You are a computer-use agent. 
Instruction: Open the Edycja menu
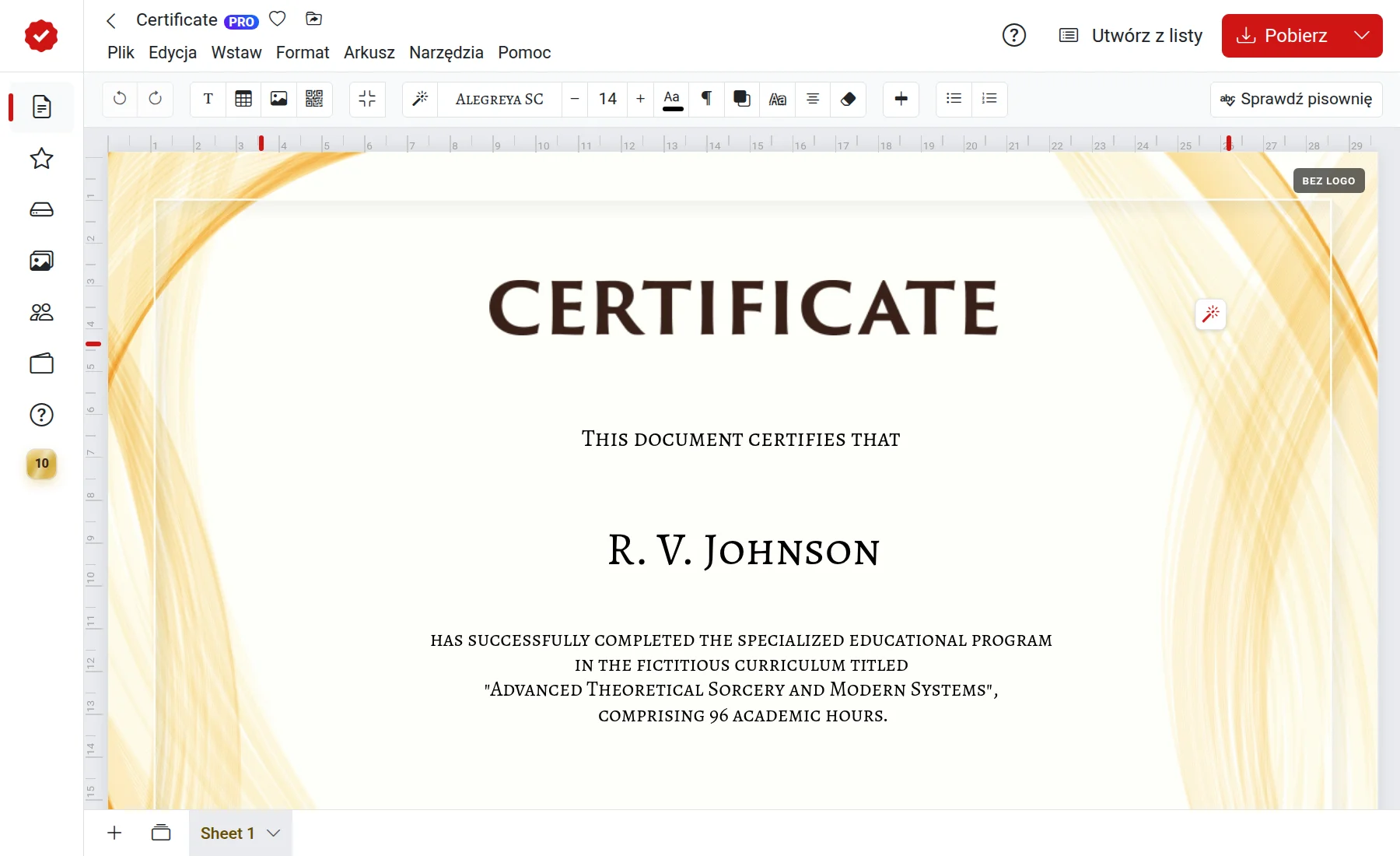click(x=173, y=52)
